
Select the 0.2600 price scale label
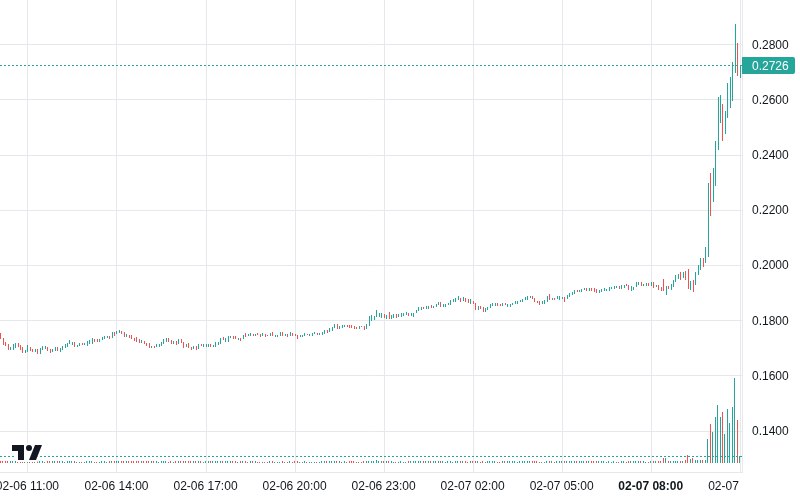(770, 100)
